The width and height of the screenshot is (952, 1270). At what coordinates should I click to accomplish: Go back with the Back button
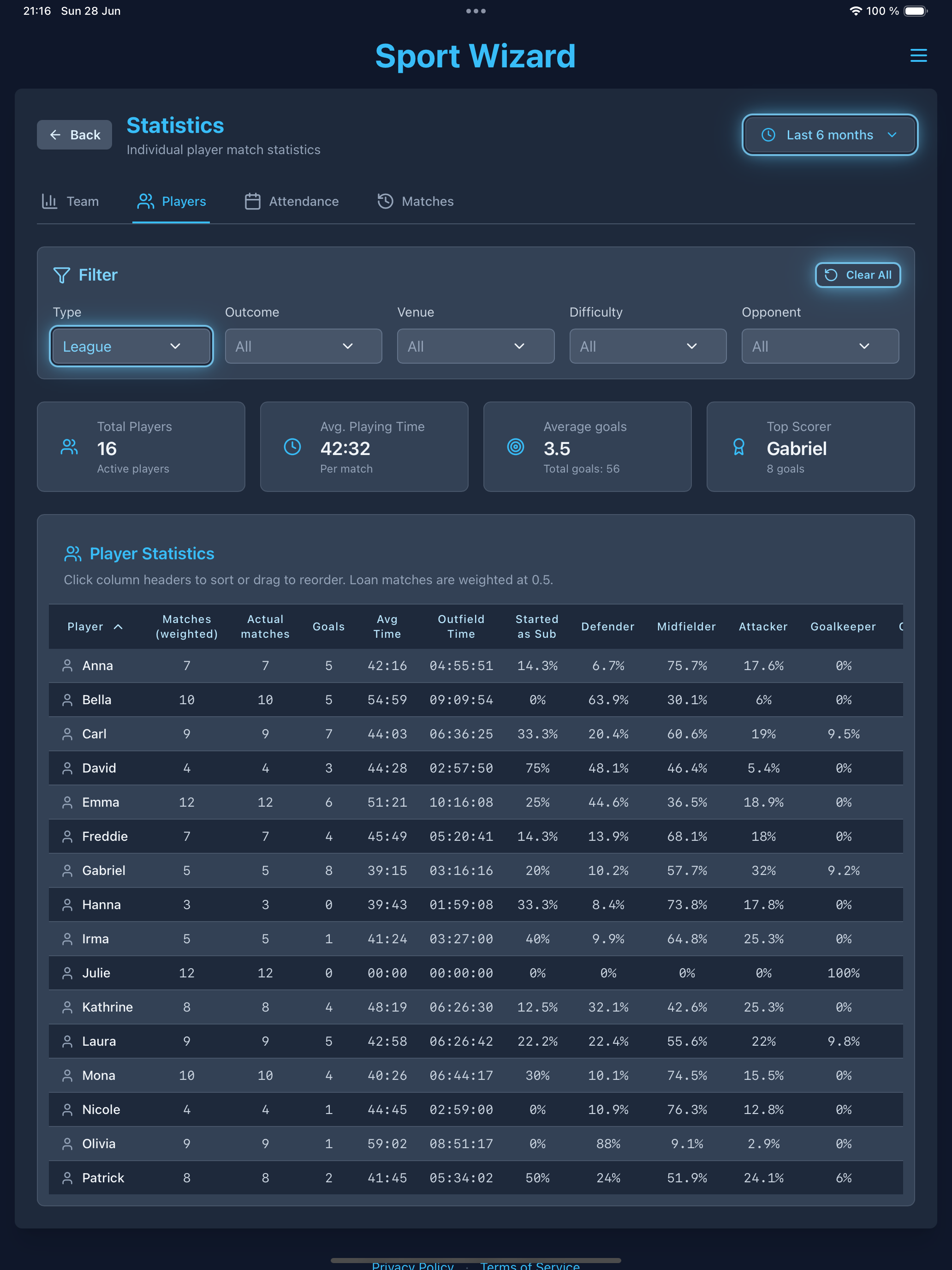coord(75,135)
